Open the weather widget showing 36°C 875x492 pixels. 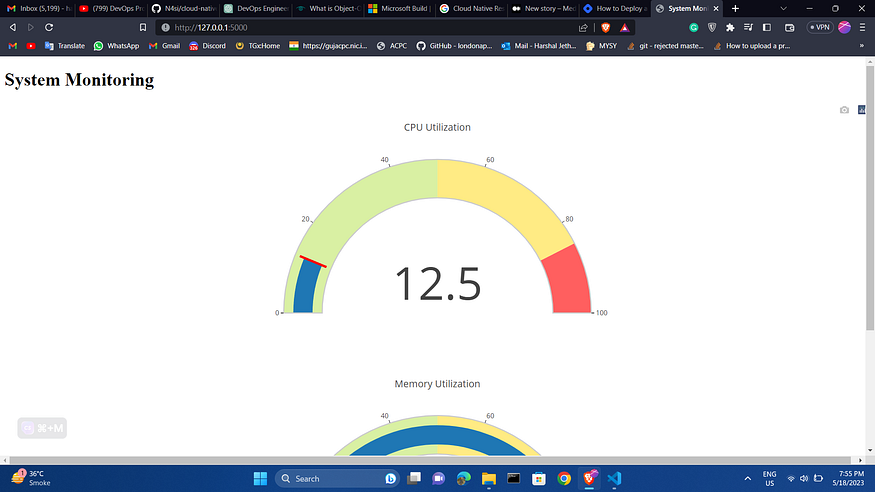point(31,478)
